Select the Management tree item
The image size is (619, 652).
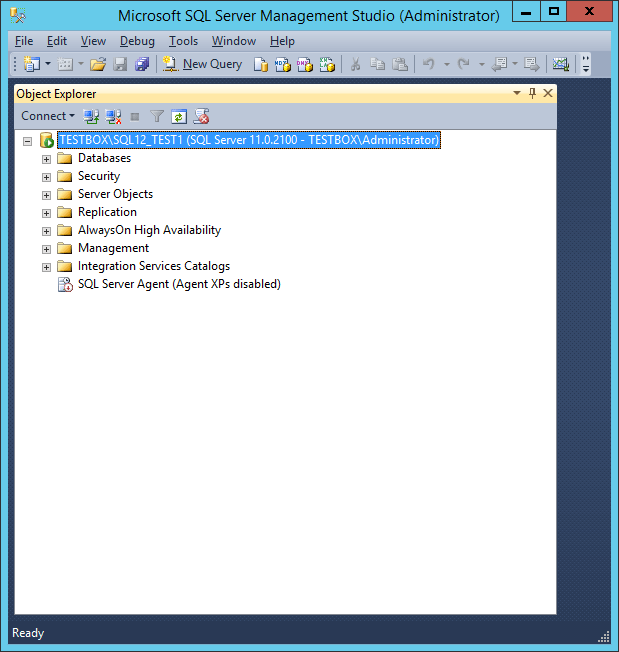(x=113, y=248)
